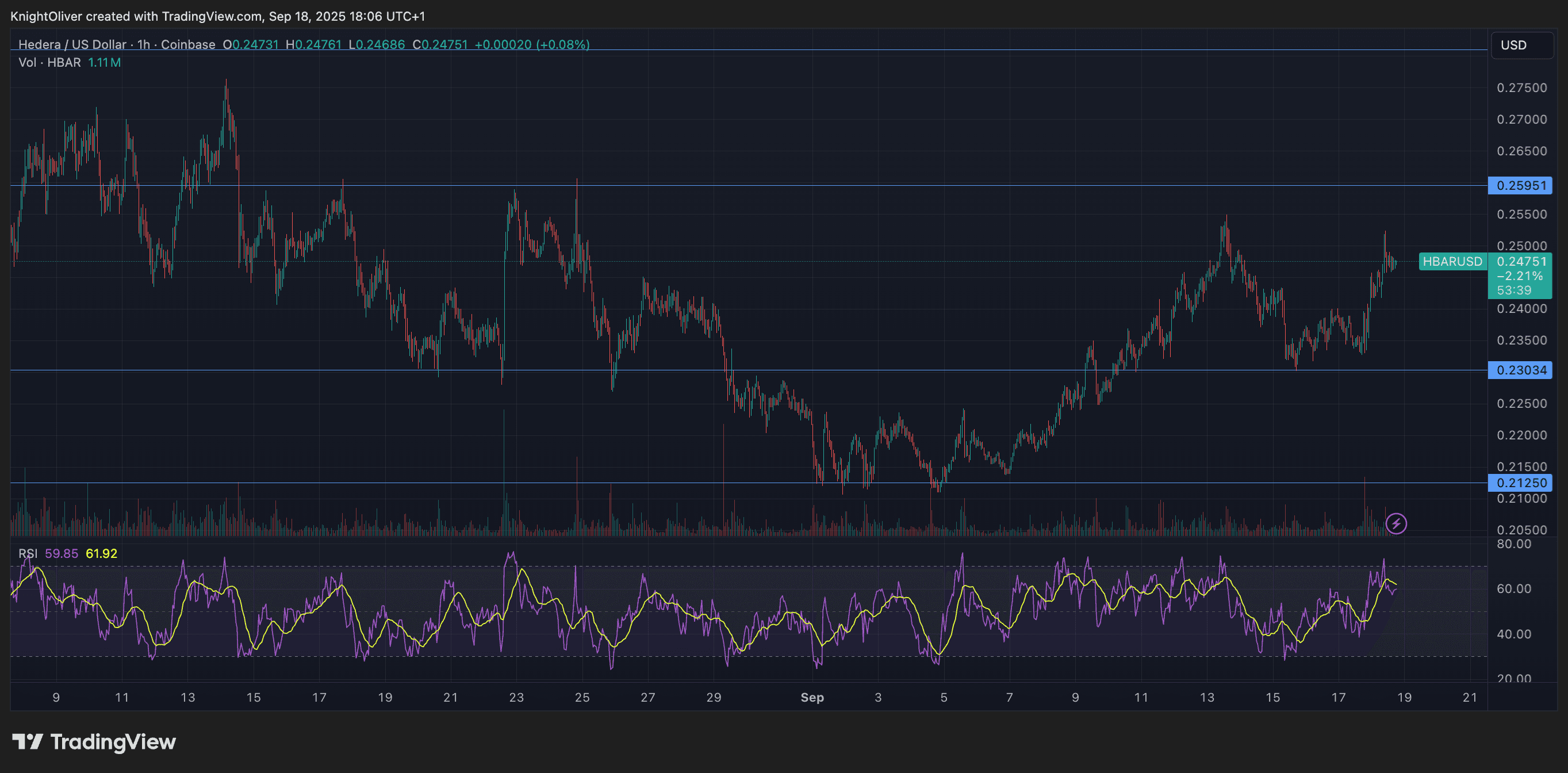Click the RSI value 59.85 readout
Screen dimensions: 1568x773
(61, 554)
